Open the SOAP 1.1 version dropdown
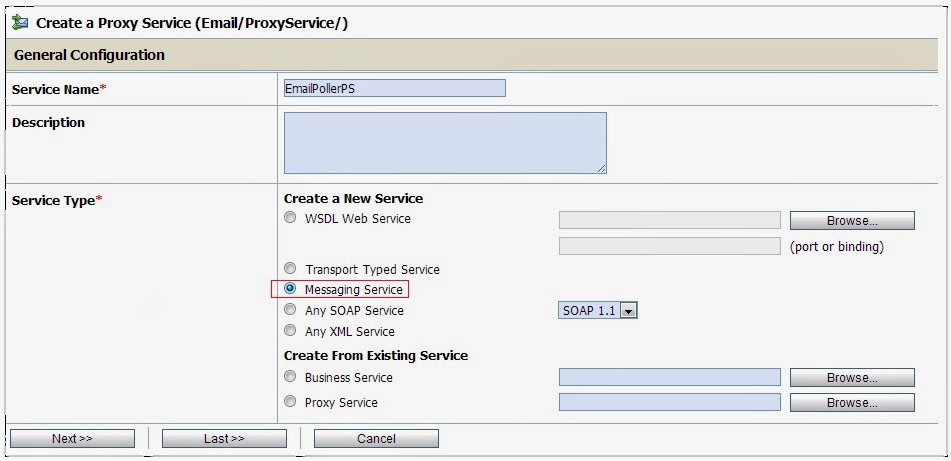951x461 pixels. click(x=597, y=311)
